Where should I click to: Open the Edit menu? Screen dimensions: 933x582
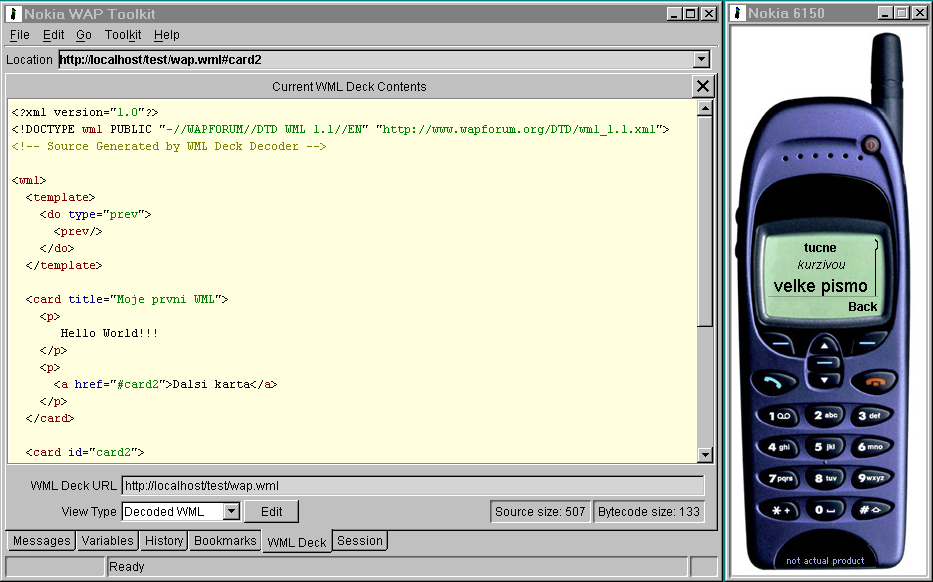[53, 35]
